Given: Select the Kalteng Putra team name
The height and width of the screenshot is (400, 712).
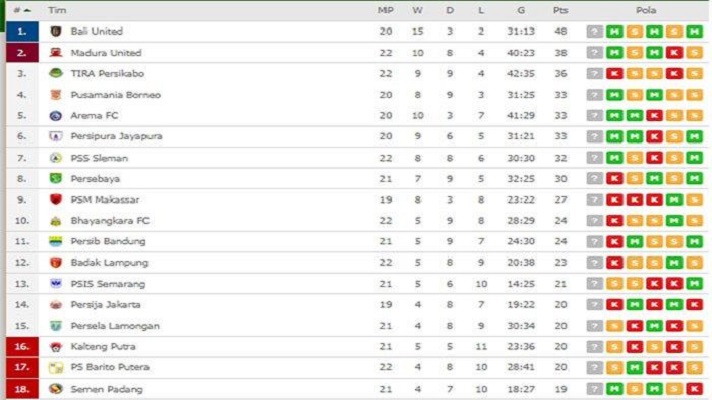Looking at the screenshot, I should [x=101, y=346].
